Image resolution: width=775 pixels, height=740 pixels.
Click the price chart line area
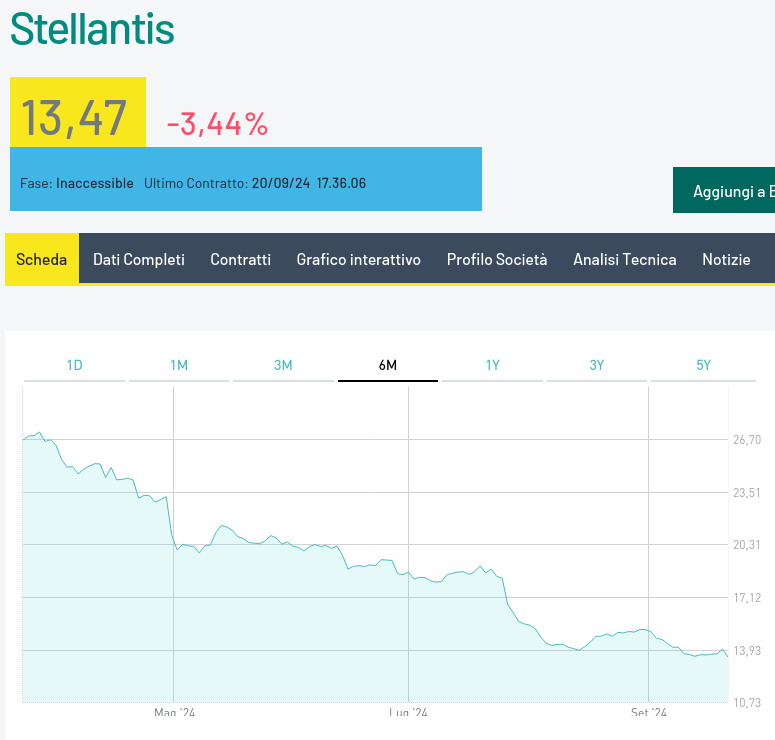tap(376, 568)
